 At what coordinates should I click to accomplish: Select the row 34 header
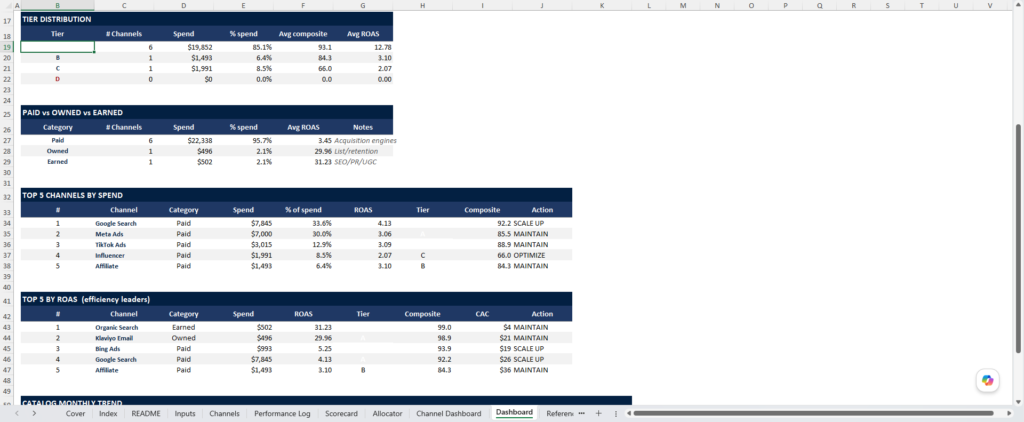(7, 223)
